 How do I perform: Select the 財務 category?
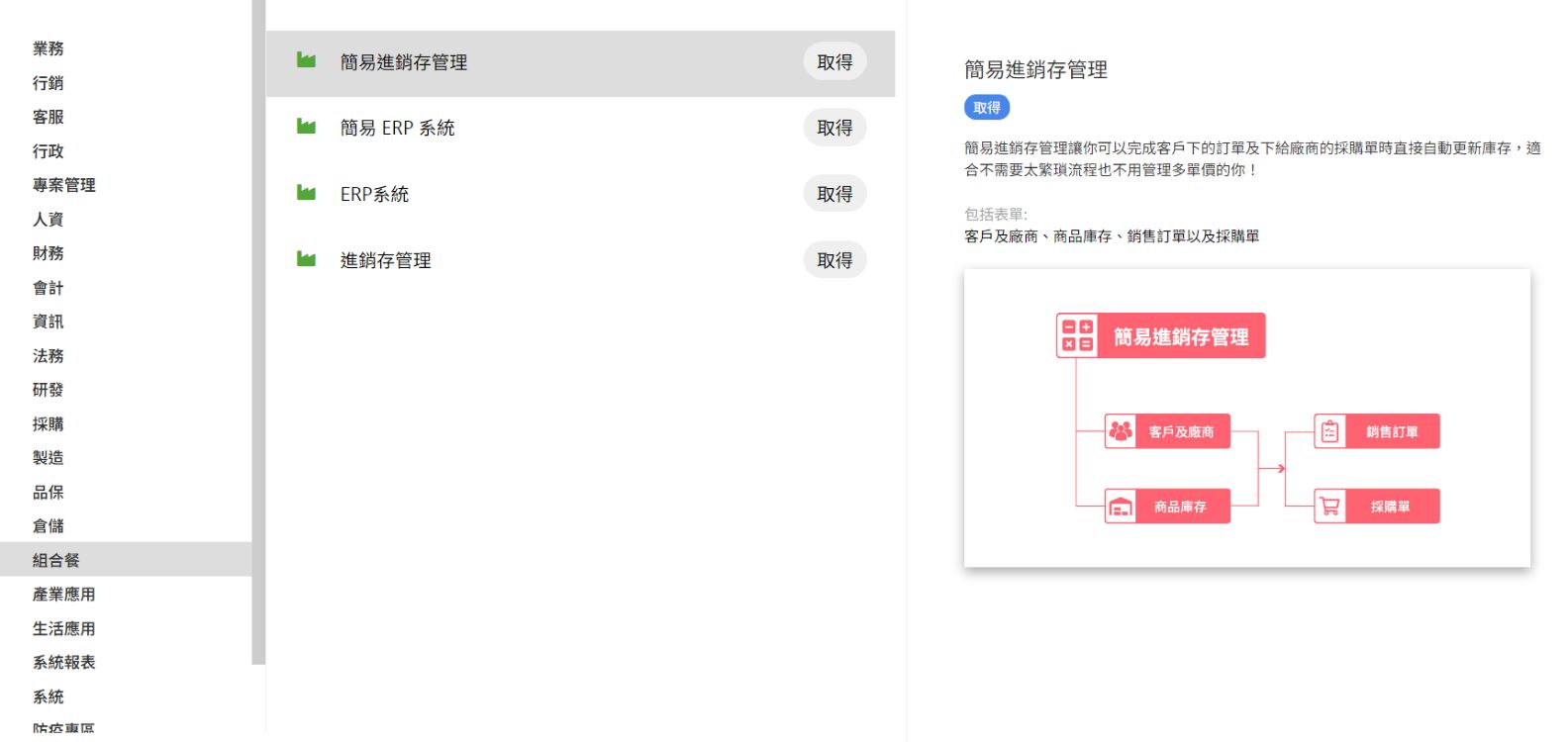(48, 253)
